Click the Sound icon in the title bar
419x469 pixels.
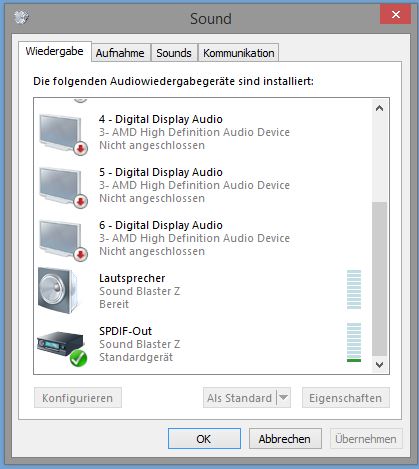[x=22, y=17]
